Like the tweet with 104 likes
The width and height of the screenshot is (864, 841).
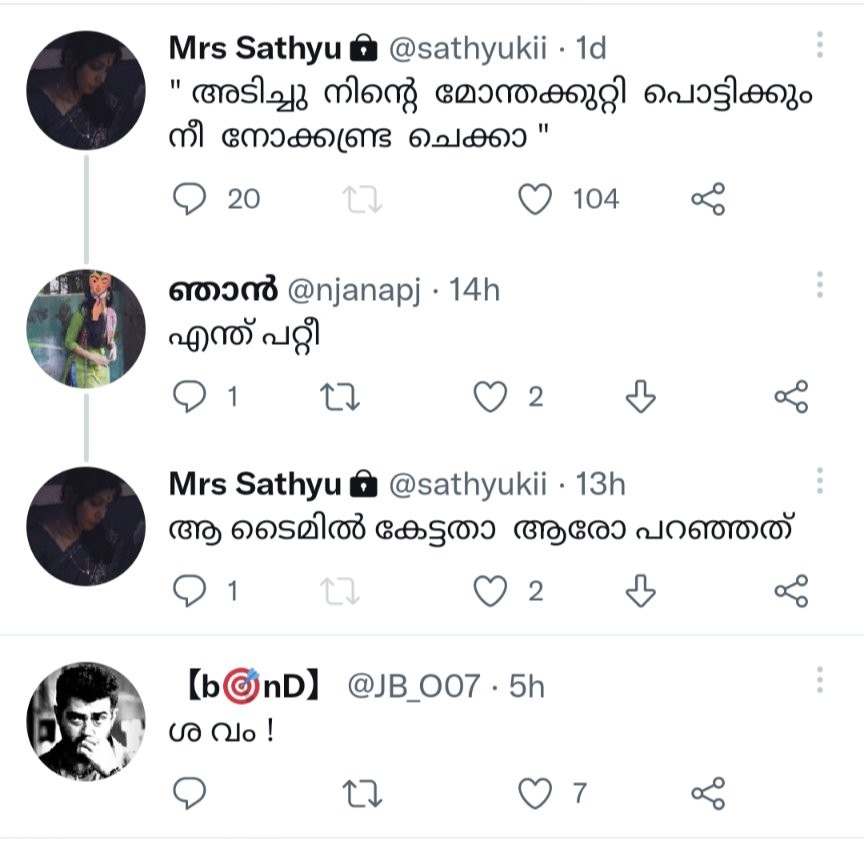pos(536,200)
